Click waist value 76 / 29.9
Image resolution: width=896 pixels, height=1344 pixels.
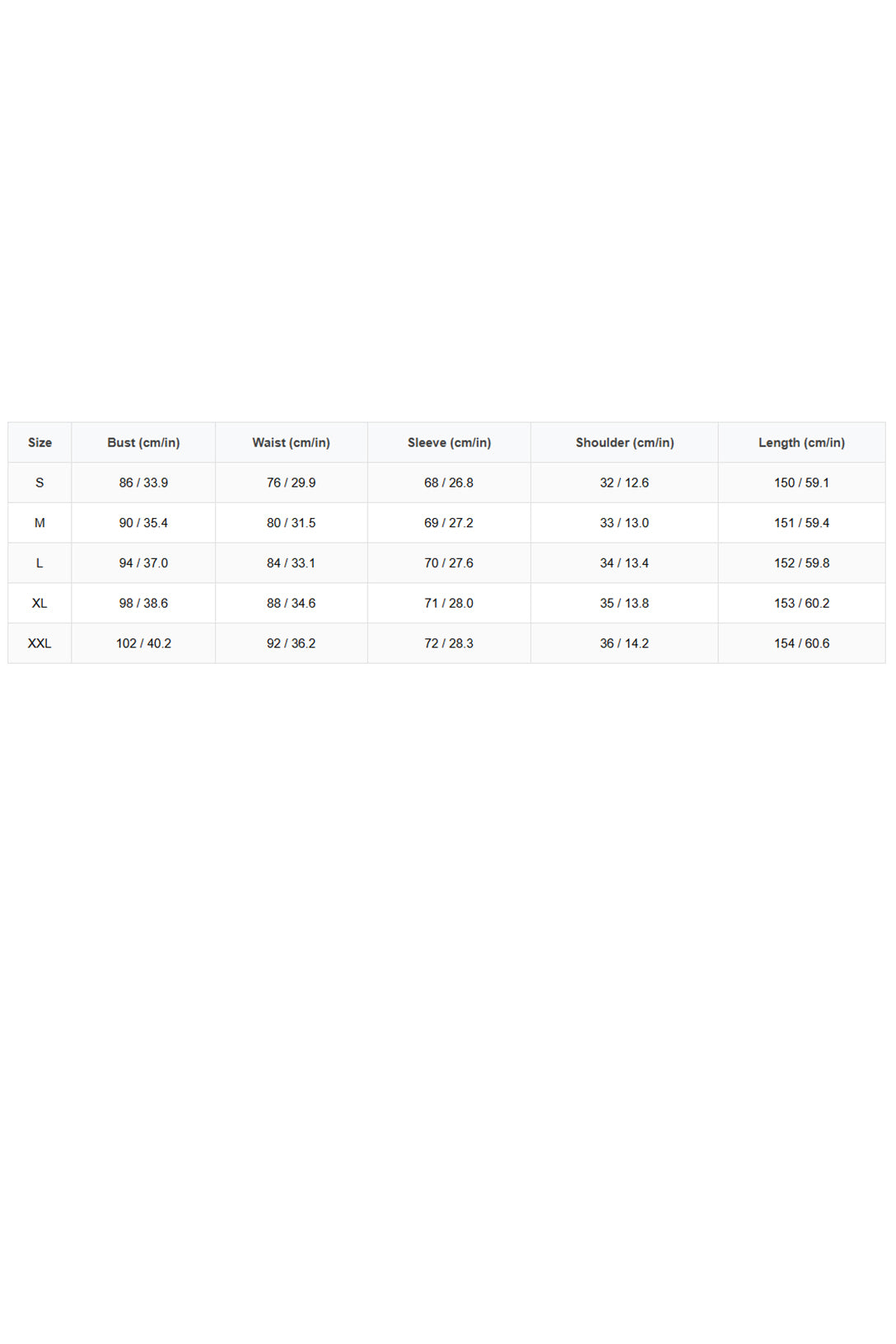click(291, 483)
